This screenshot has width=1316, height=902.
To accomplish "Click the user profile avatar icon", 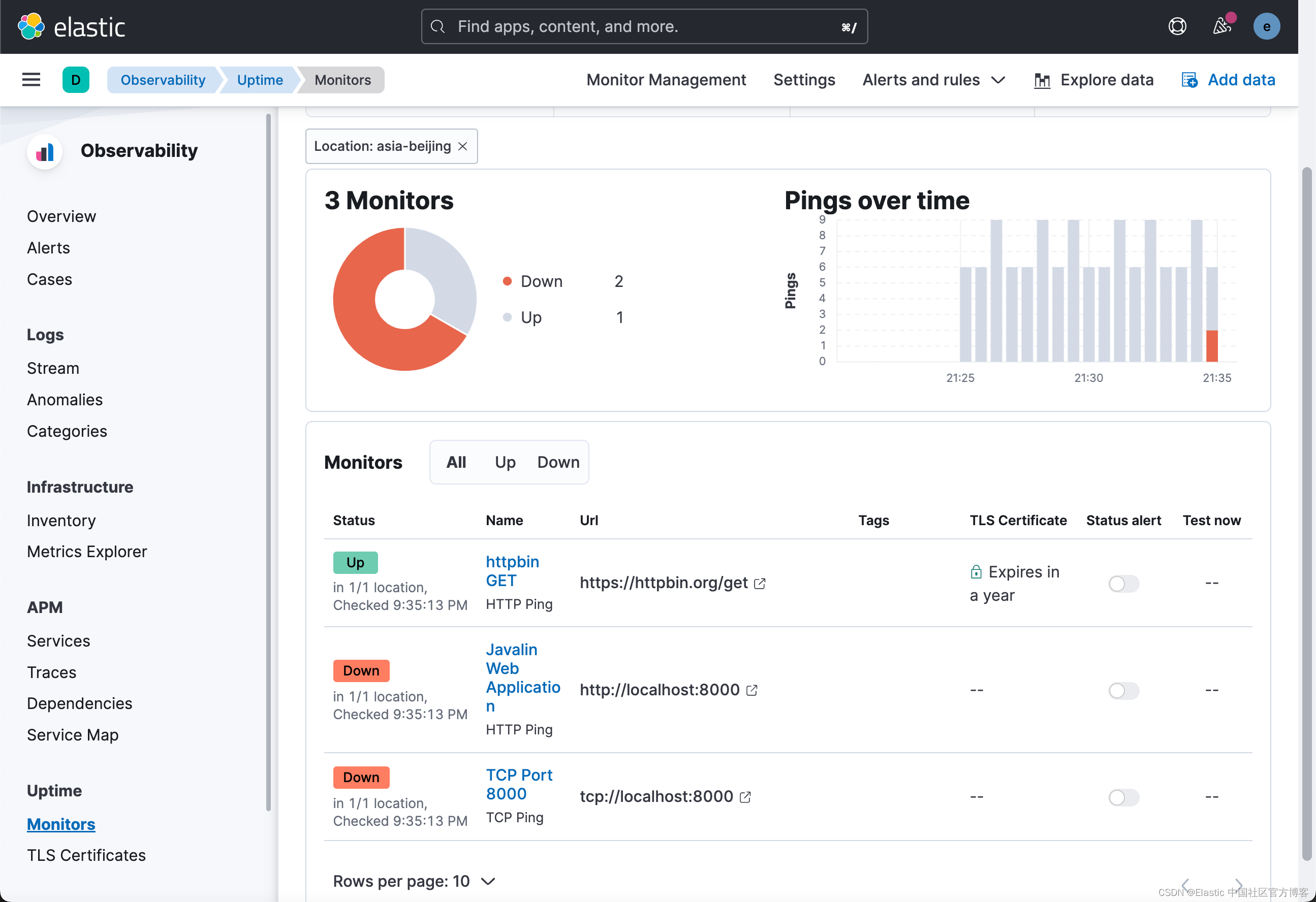I will pyautogui.click(x=1268, y=25).
